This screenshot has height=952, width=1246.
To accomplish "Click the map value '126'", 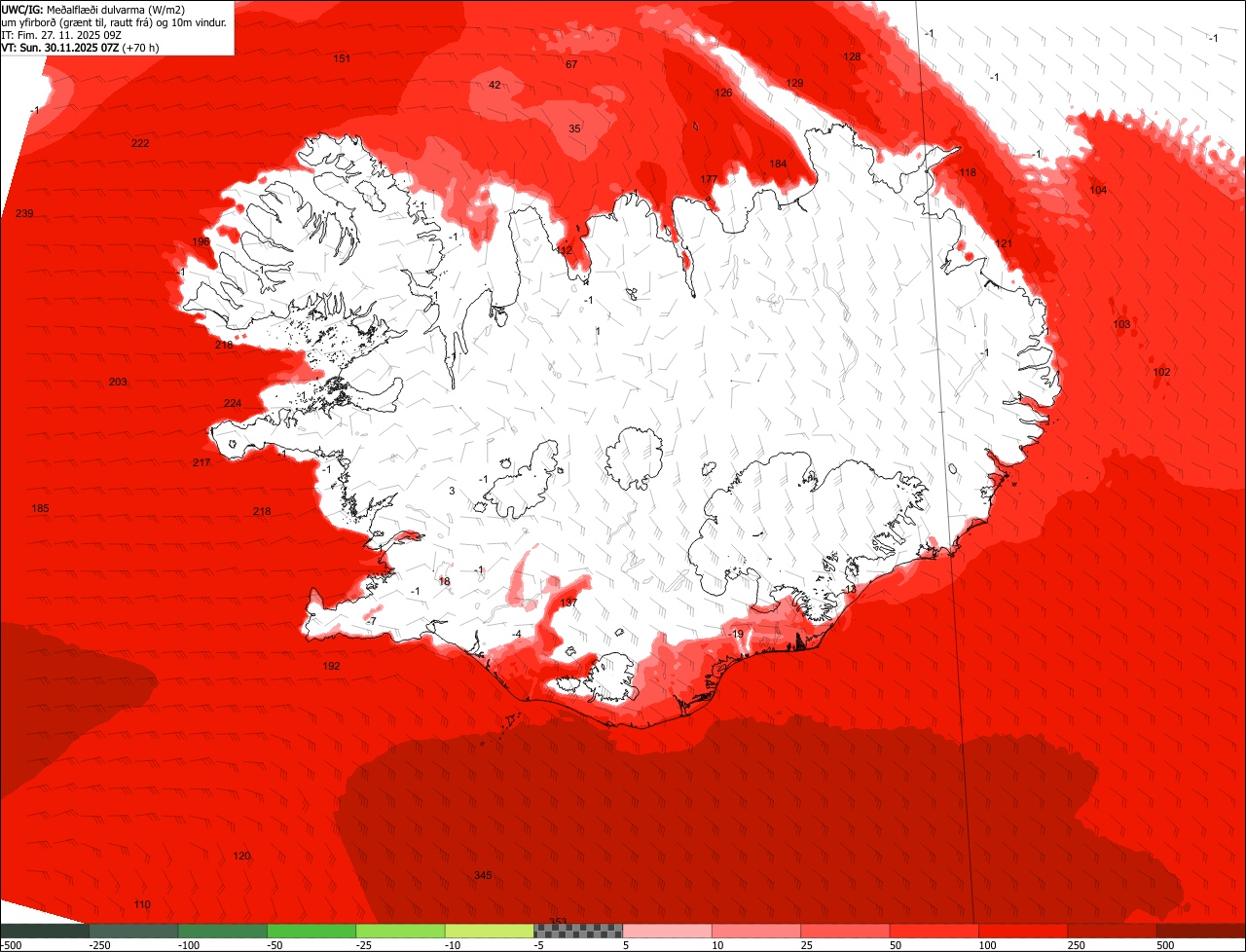I will point(723,92).
